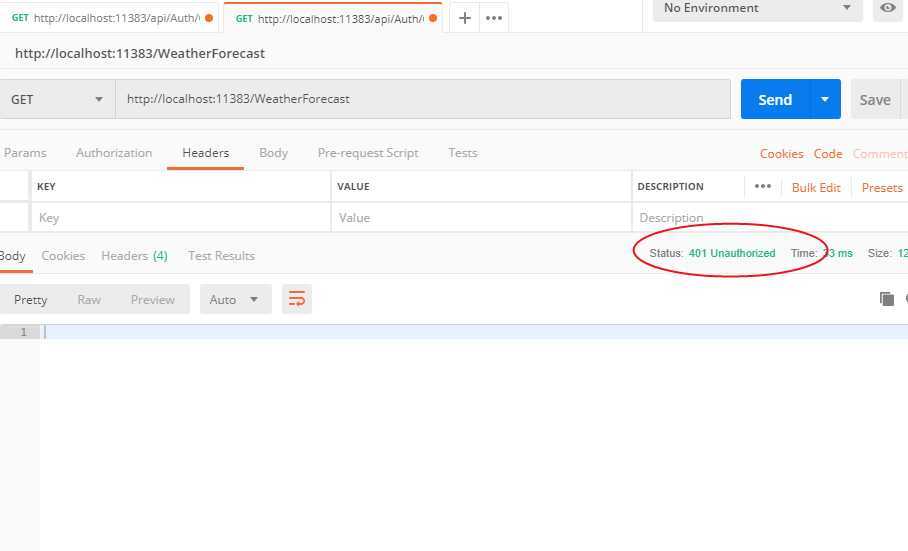Click the header Value input cell

click(481, 218)
